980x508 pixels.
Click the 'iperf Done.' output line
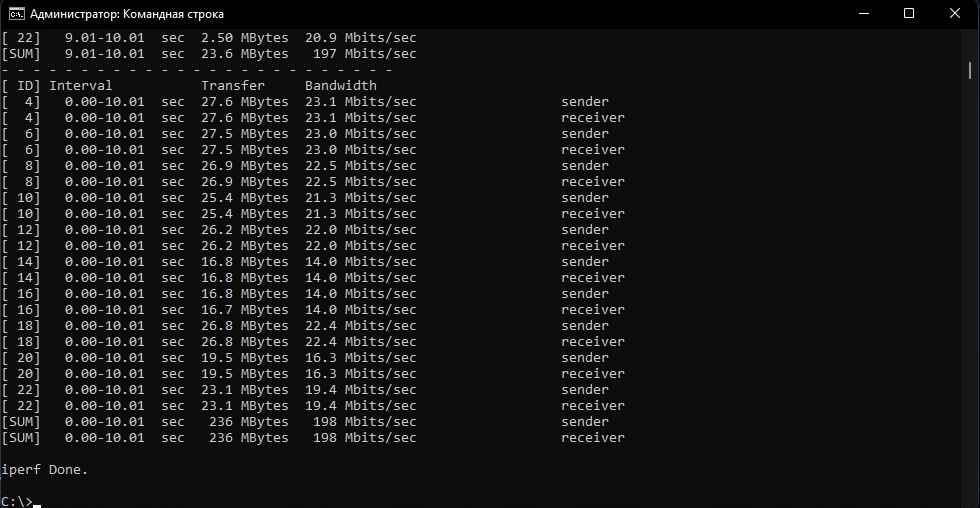coord(45,469)
